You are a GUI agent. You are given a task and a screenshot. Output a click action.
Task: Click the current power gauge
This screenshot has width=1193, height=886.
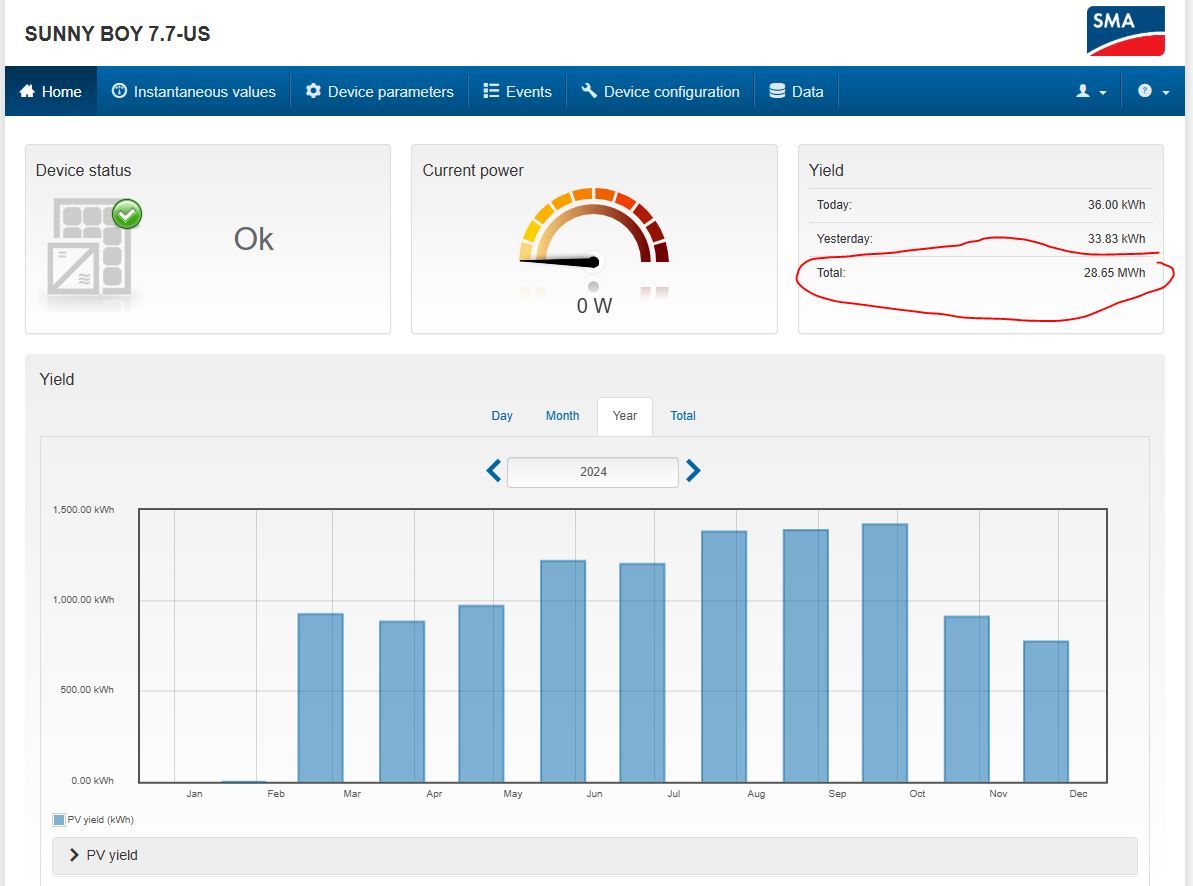point(594,228)
